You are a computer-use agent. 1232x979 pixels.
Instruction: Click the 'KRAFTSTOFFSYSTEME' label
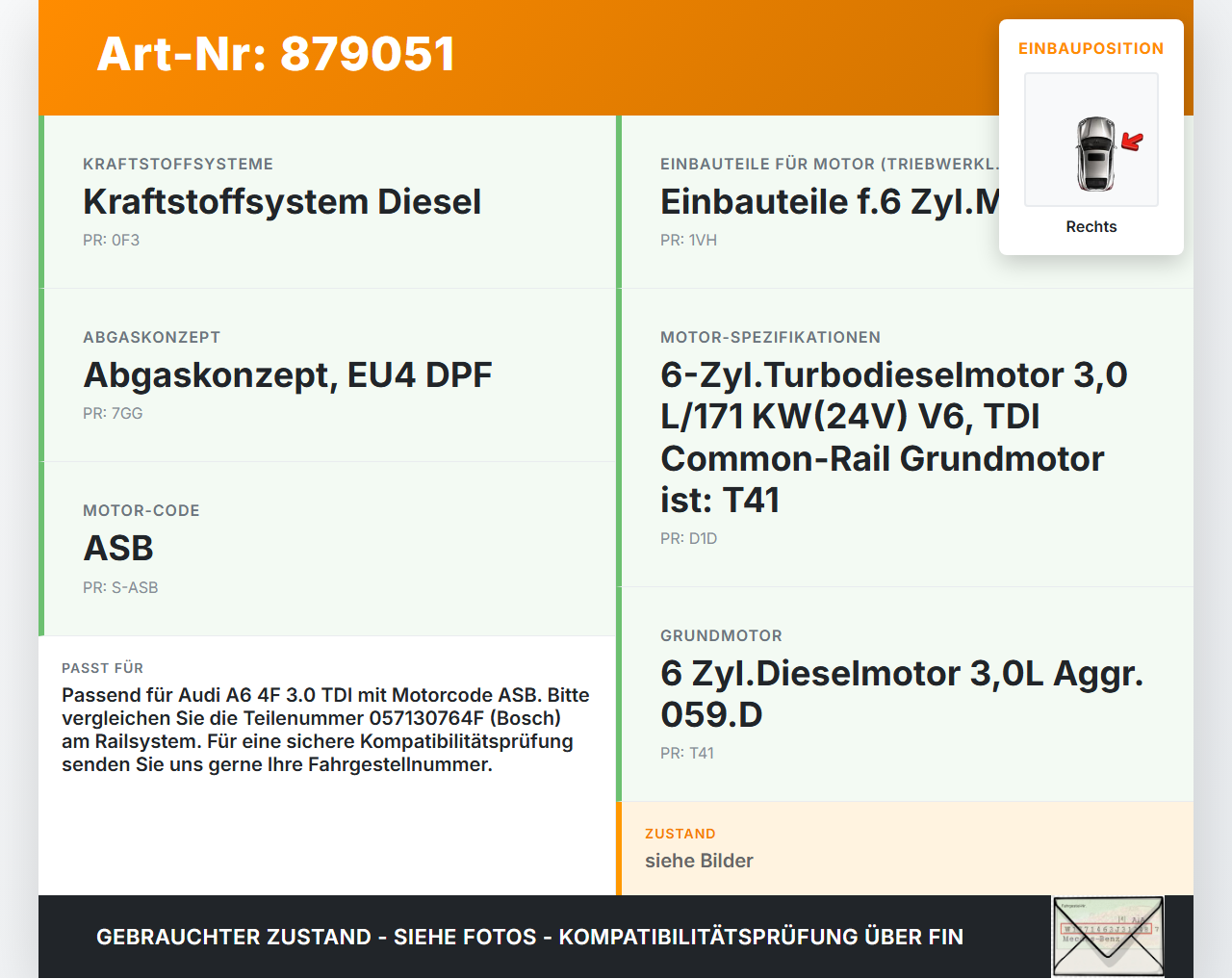point(178,165)
